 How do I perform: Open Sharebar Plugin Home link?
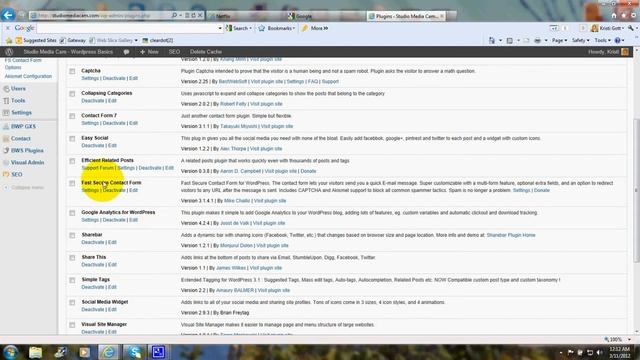(511, 235)
